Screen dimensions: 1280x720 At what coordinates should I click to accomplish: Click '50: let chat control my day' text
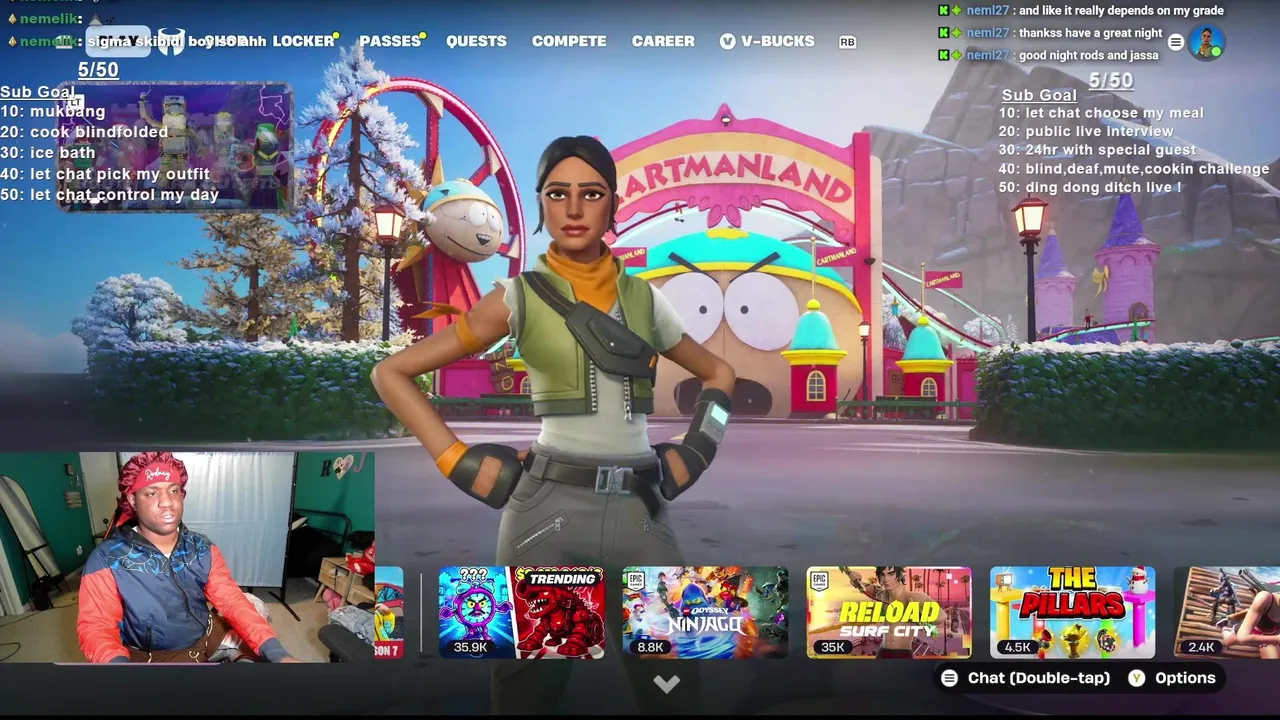(x=109, y=195)
